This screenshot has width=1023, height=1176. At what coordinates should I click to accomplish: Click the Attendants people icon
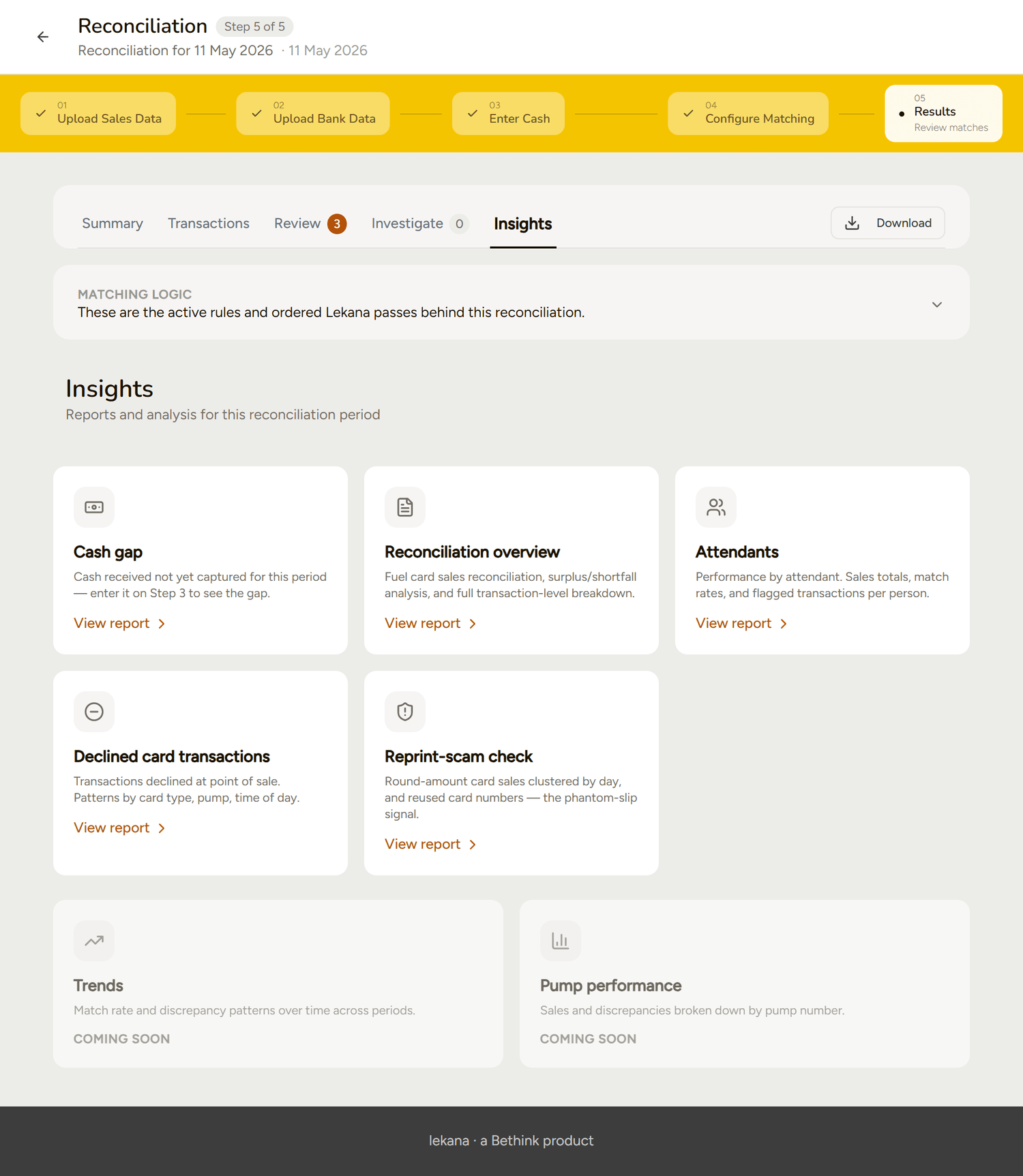pos(716,507)
